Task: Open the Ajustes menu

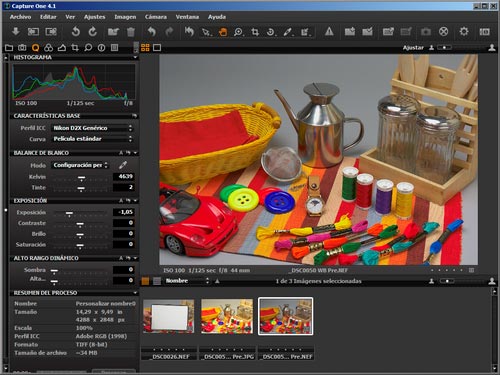Action: point(94,17)
